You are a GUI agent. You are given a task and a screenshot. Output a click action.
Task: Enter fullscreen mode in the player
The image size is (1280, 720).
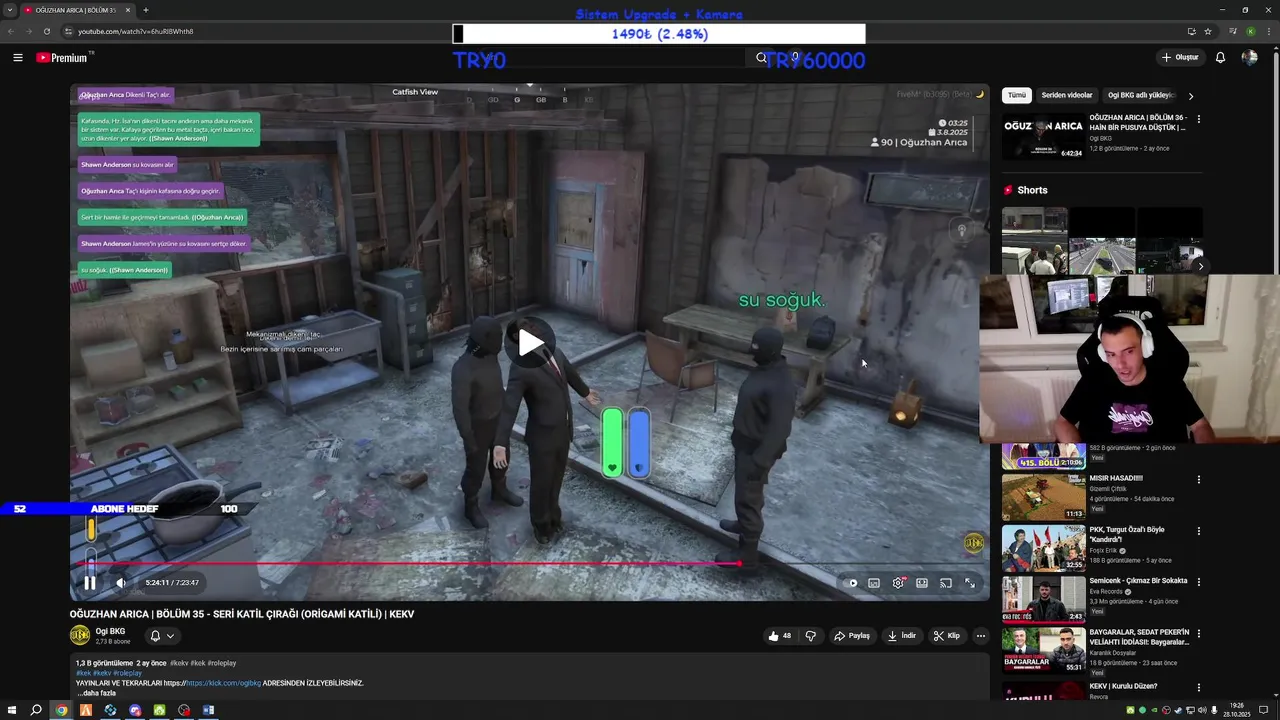tap(970, 583)
